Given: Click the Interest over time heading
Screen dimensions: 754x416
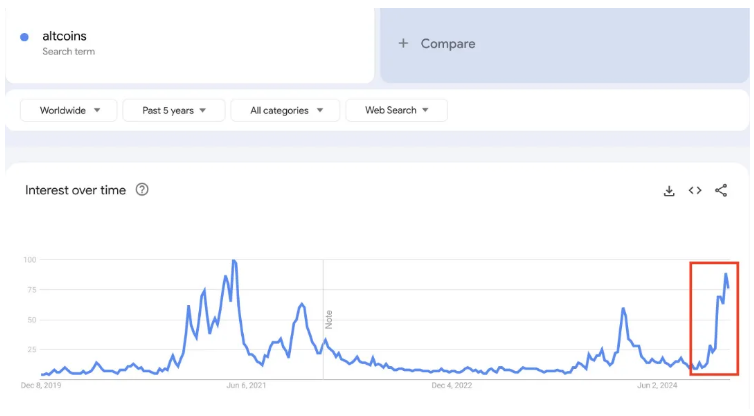Looking at the screenshot, I should point(75,190).
